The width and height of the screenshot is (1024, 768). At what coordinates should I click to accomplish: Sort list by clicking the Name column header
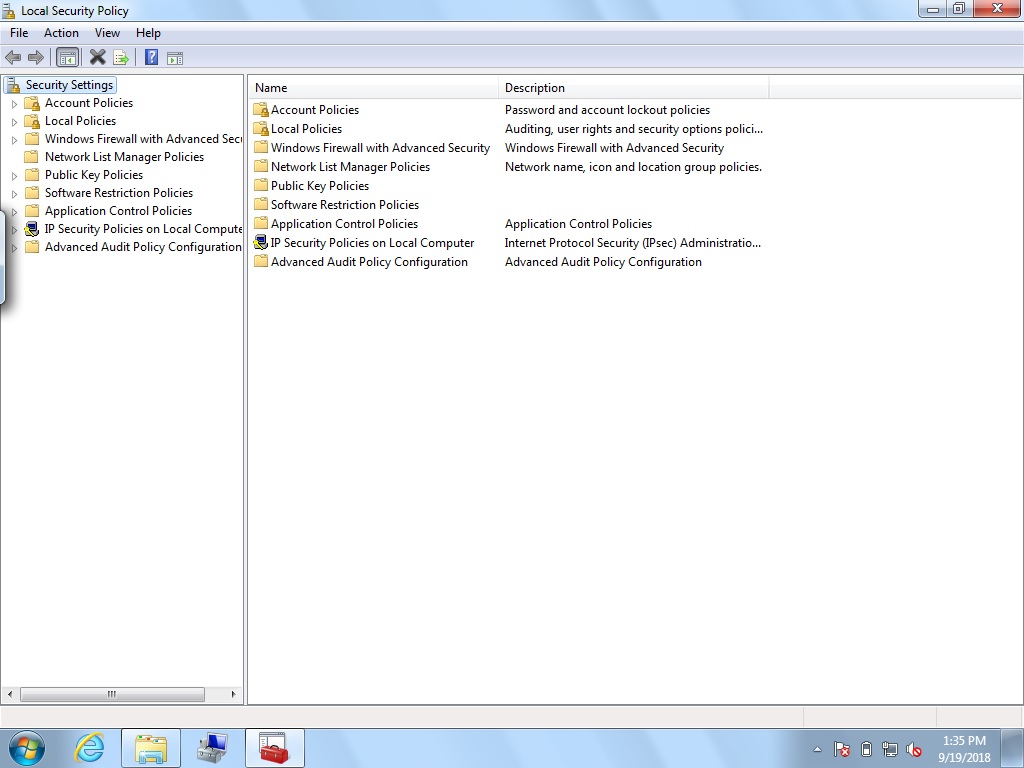click(270, 87)
